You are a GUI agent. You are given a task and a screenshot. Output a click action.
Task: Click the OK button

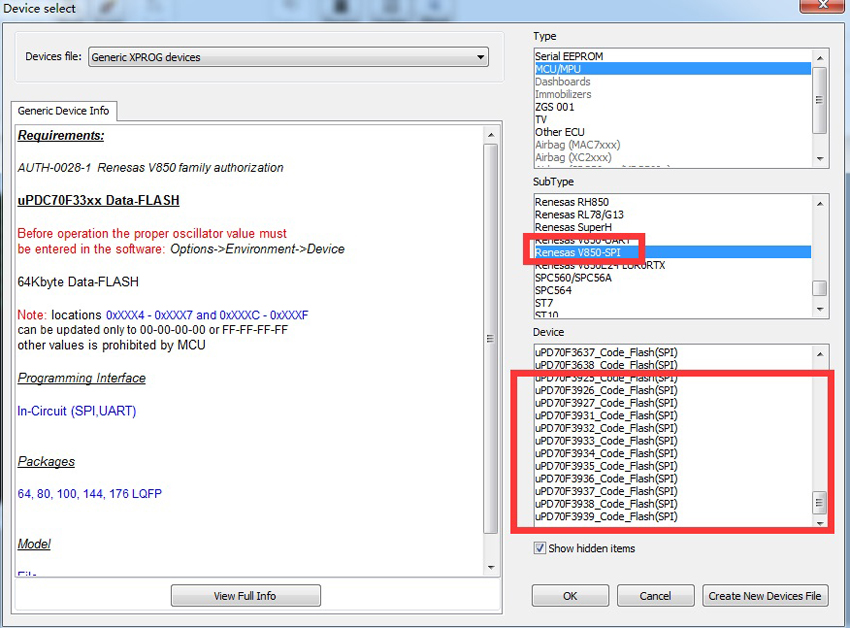570,596
